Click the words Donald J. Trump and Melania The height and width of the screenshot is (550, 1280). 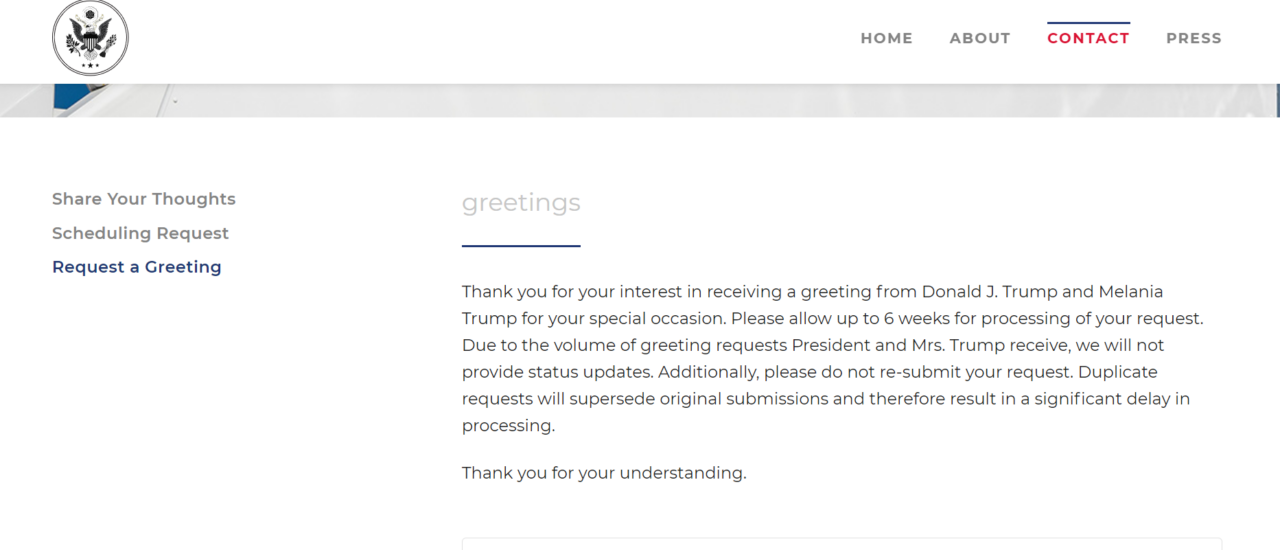pos(1043,292)
